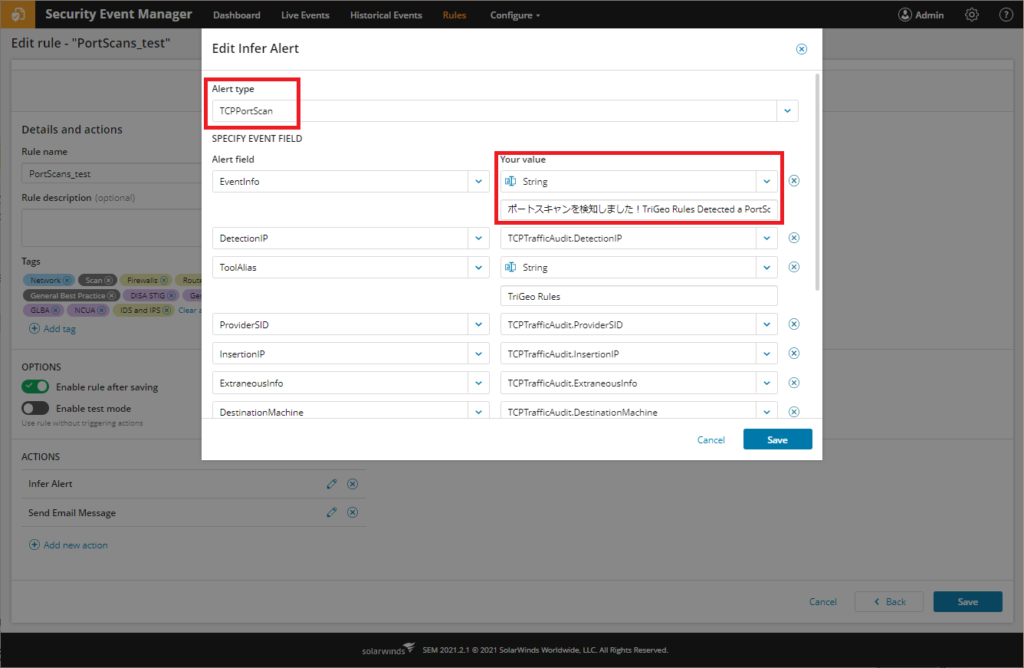Open the Historical Events tab
This screenshot has height=668, width=1024.
[x=386, y=15]
